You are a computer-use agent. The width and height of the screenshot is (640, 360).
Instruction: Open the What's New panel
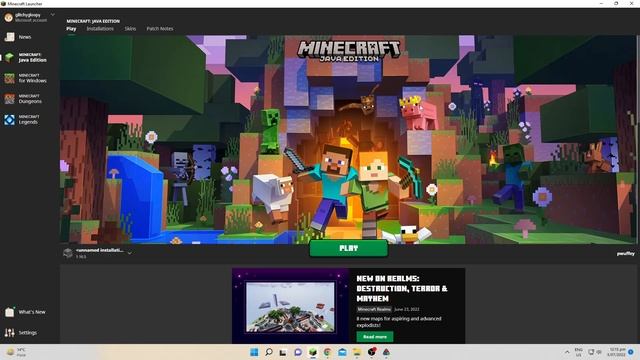click(x=25, y=312)
